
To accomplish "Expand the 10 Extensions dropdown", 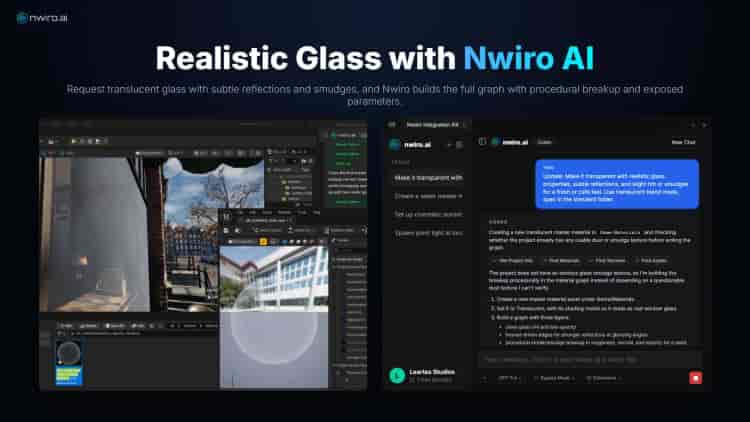I will coord(604,378).
